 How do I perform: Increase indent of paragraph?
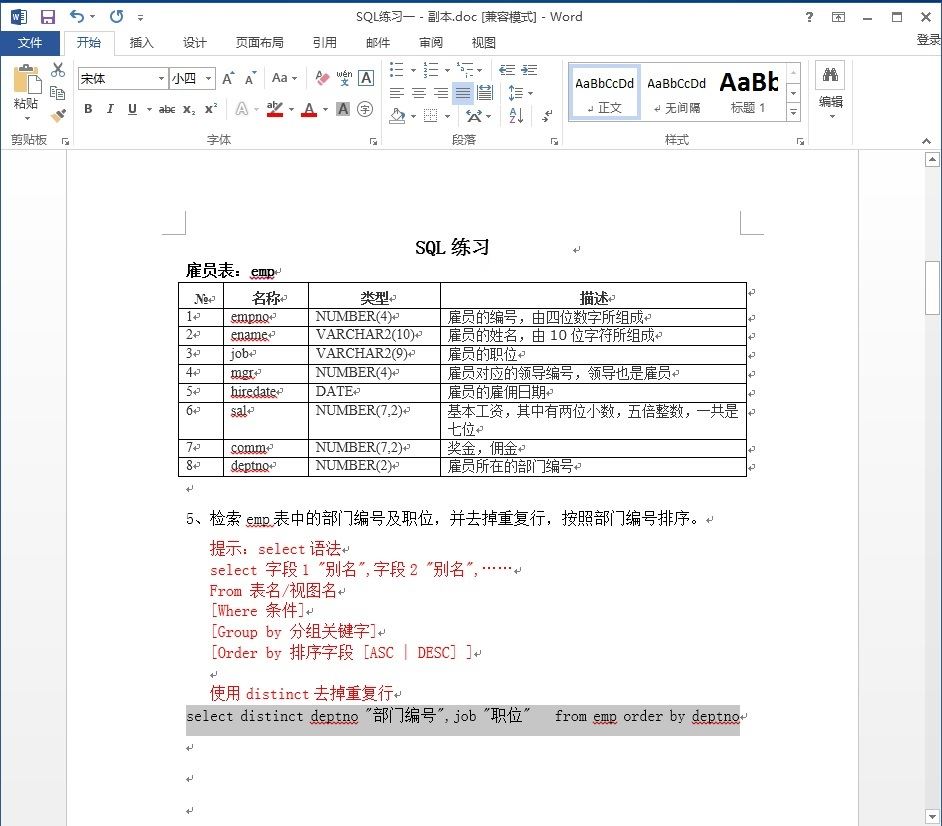point(529,70)
